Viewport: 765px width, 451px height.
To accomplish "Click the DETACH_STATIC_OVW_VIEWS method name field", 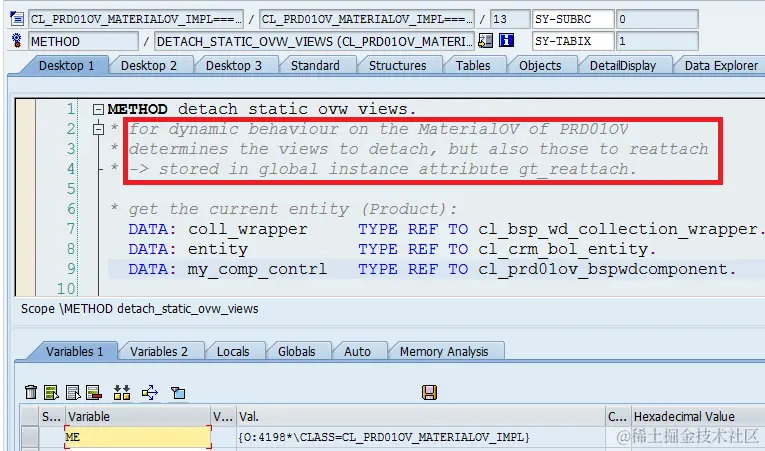I will point(314,41).
